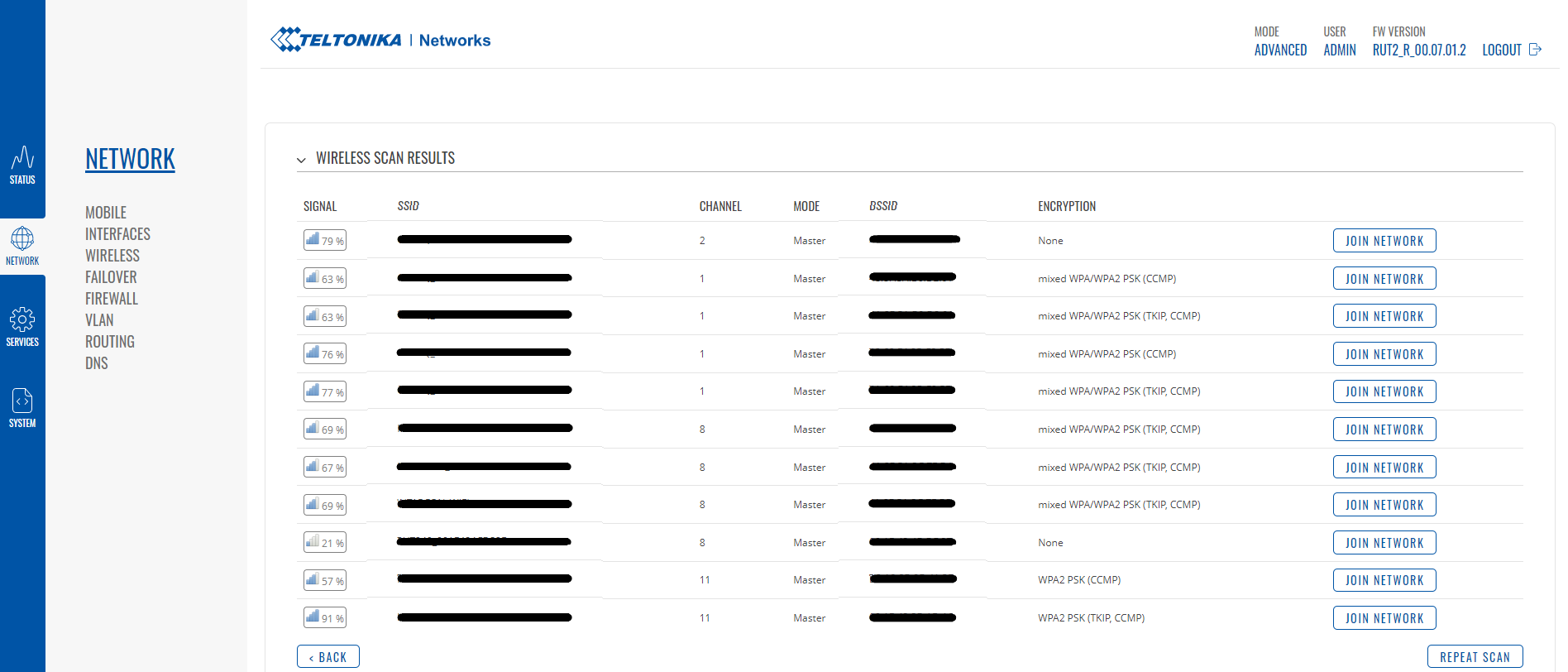Select the Failover menu item

[111, 277]
